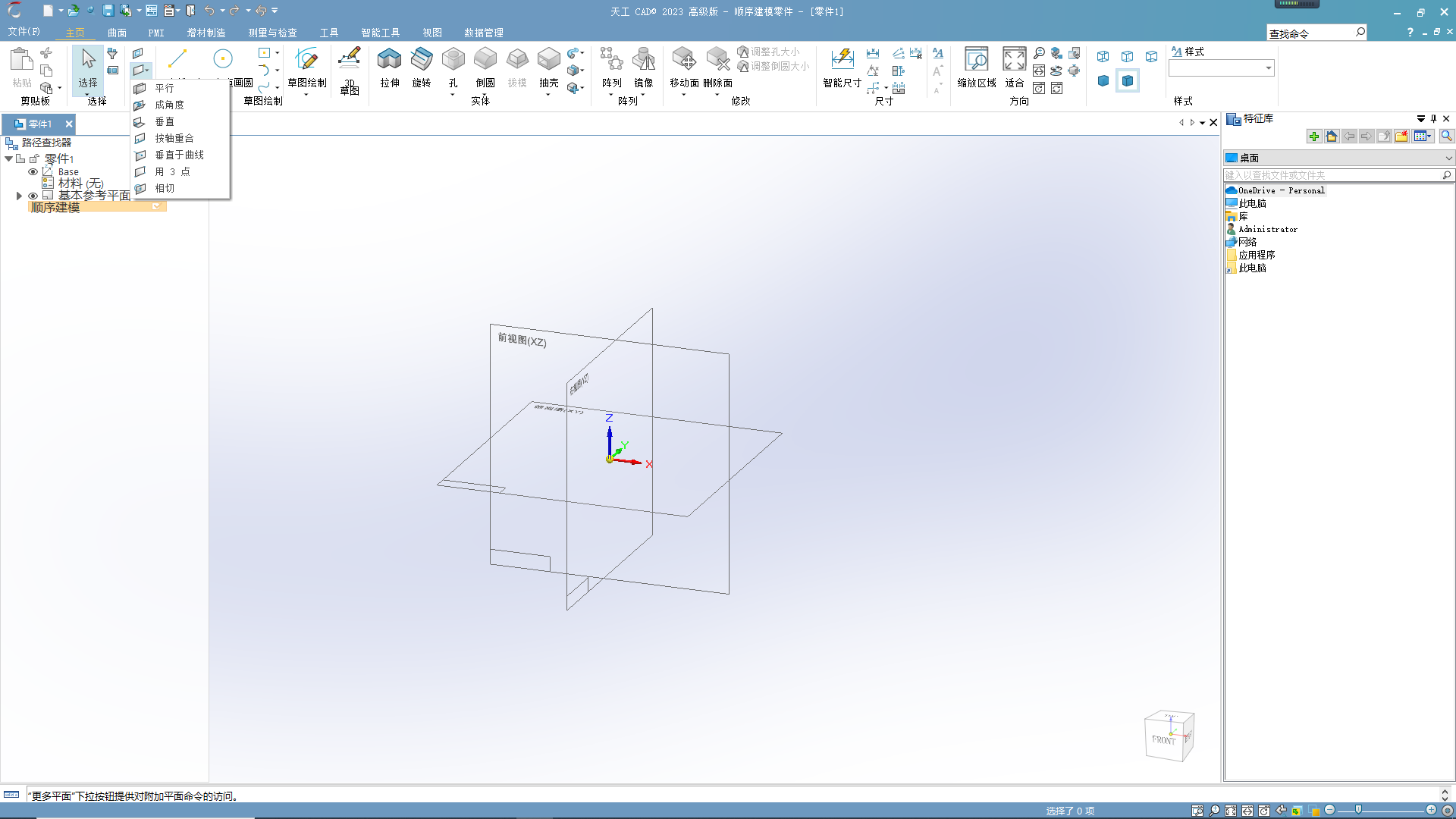The width and height of the screenshot is (1456, 819).
Task: Choose 平行 plane from dropdown menu
Action: click(x=180, y=88)
